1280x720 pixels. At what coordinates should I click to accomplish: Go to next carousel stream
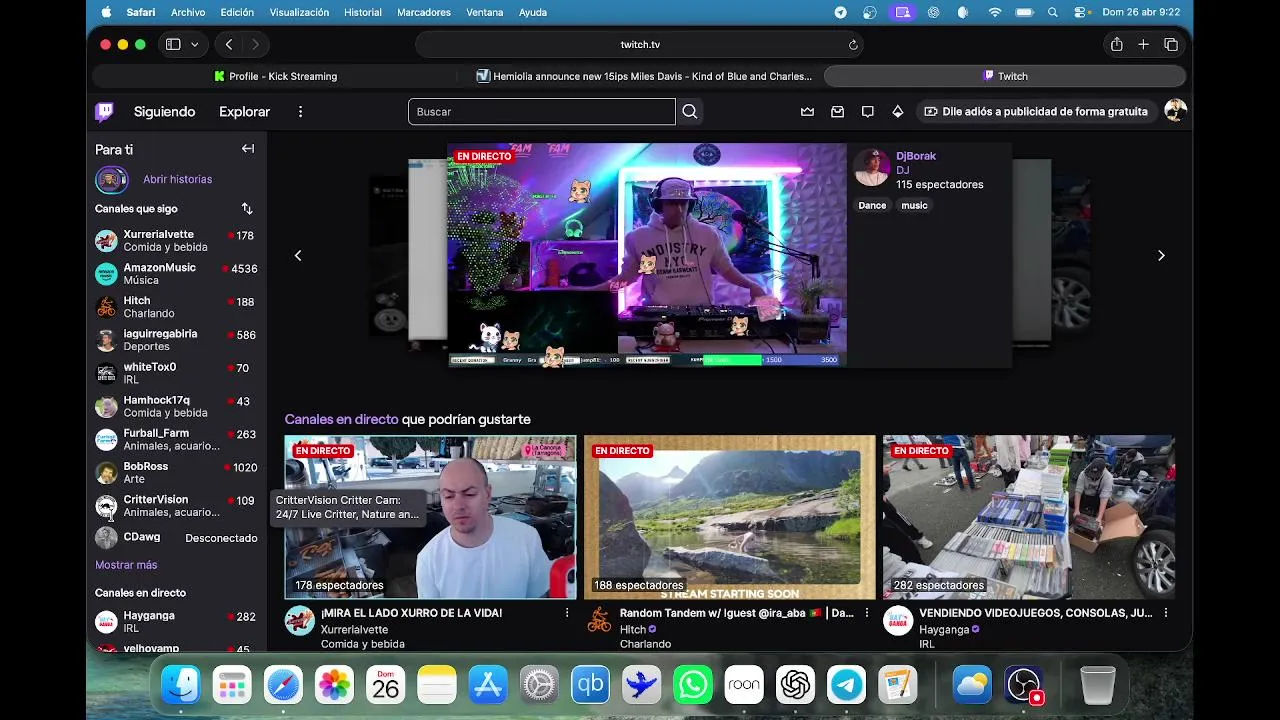tap(1161, 256)
